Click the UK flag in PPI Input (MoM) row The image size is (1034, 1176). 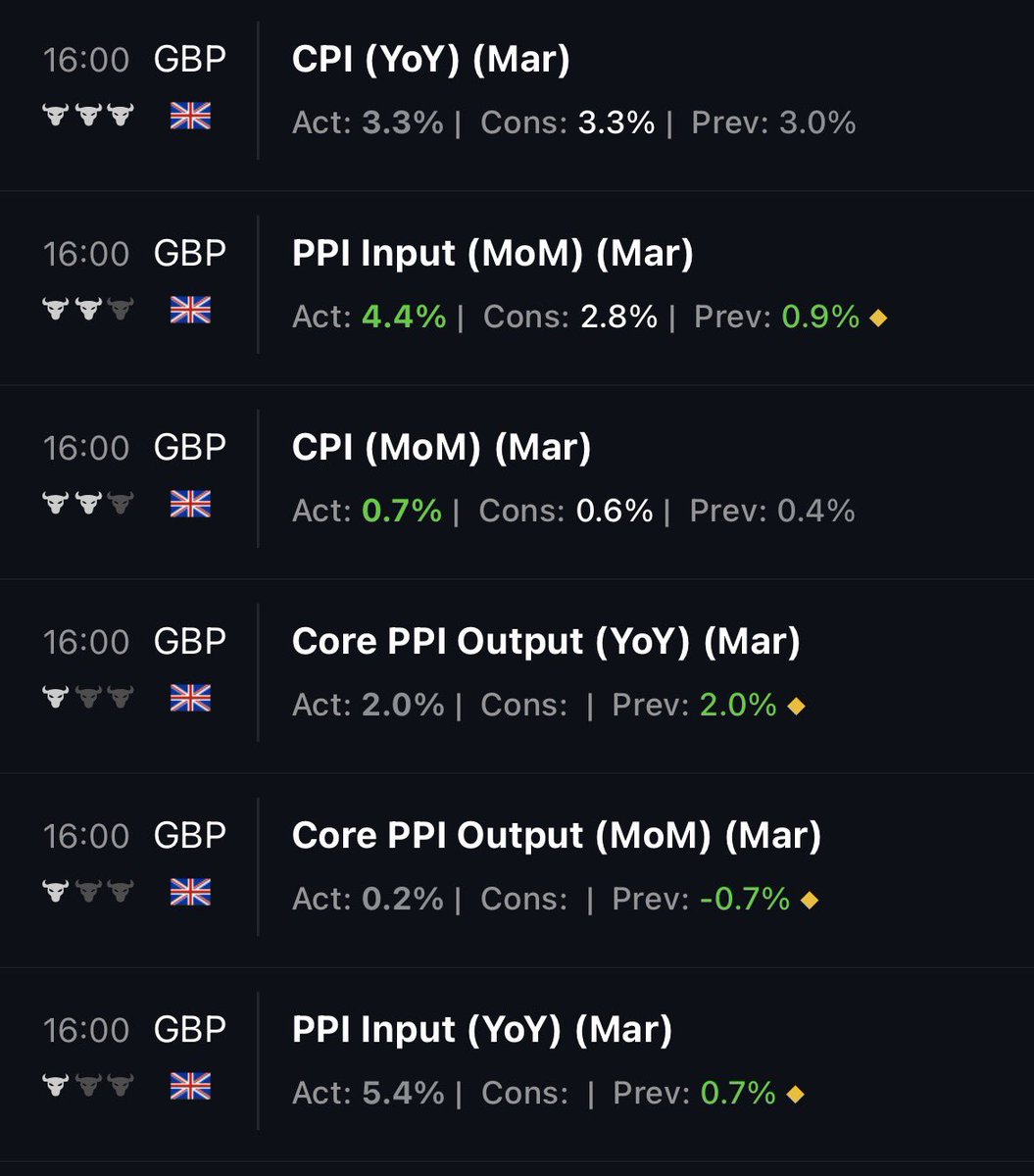pyautogui.click(x=190, y=311)
